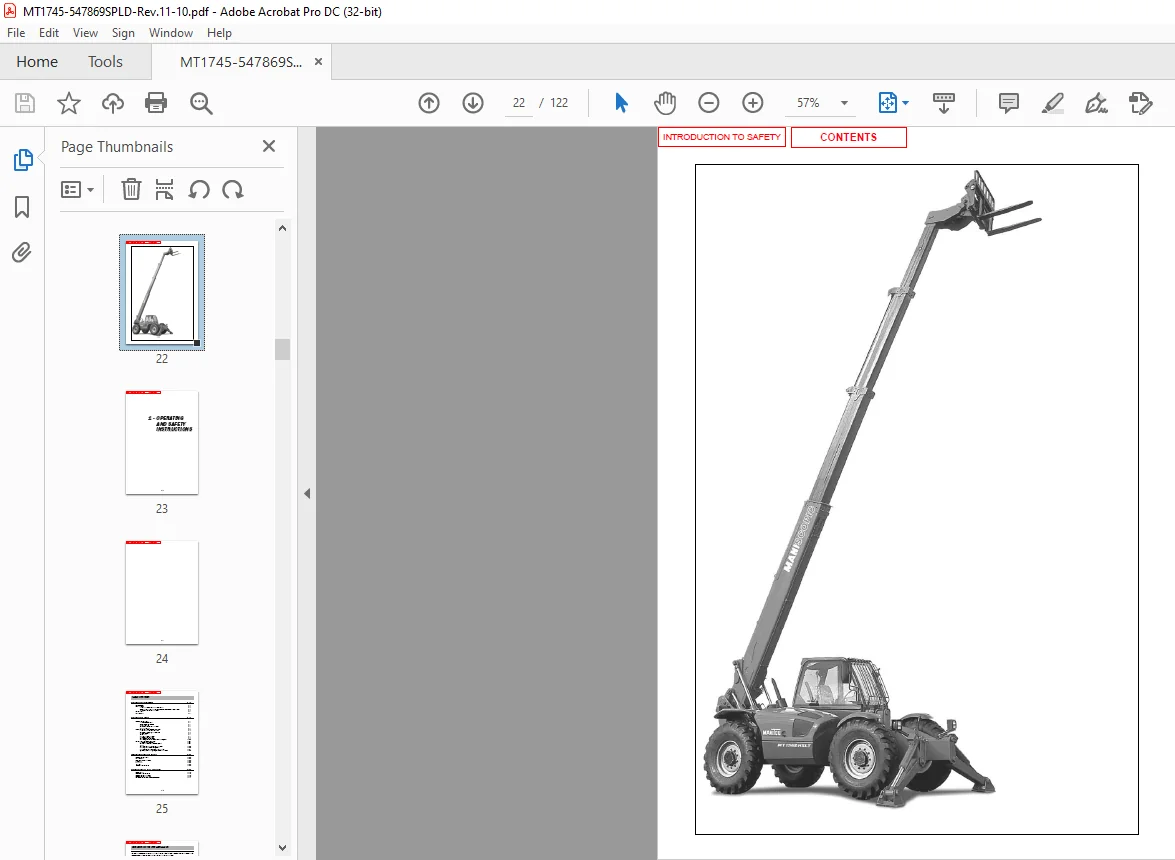Delete selected page with trash icon
The height and width of the screenshot is (860, 1175).
(131, 190)
